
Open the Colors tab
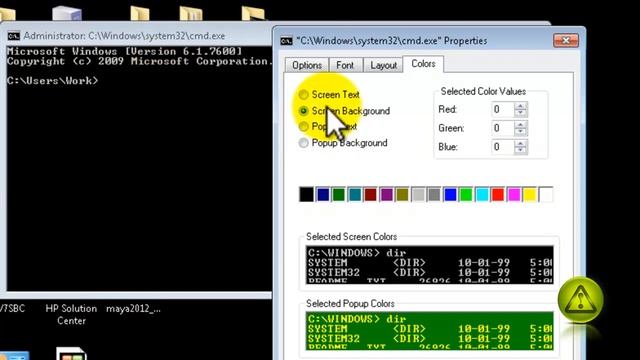pyautogui.click(x=423, y=64)
